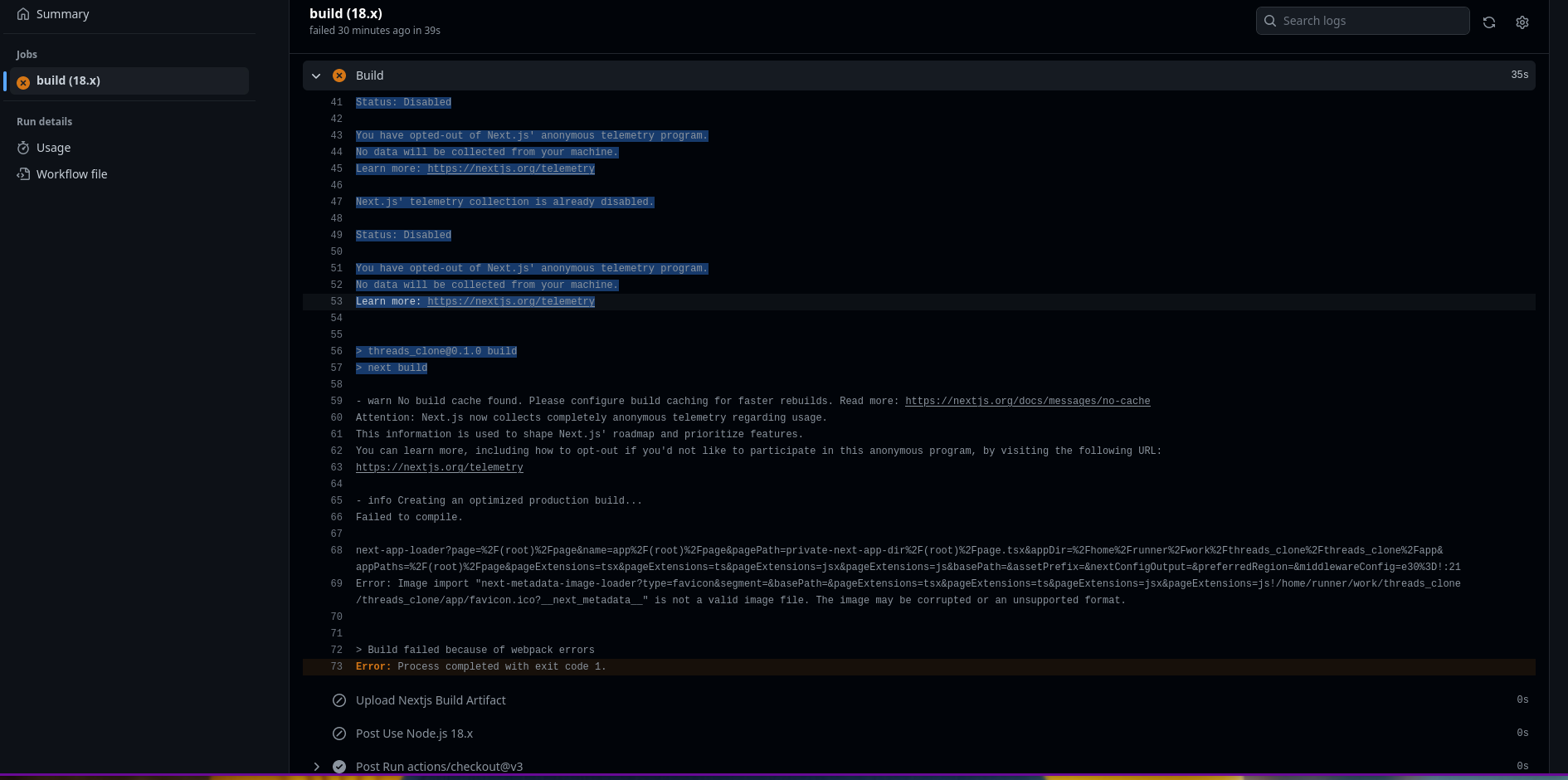Click the failure icon on build (18.x) job
The width and height of the screenshot is (1568, 780).
coord(23,82)
